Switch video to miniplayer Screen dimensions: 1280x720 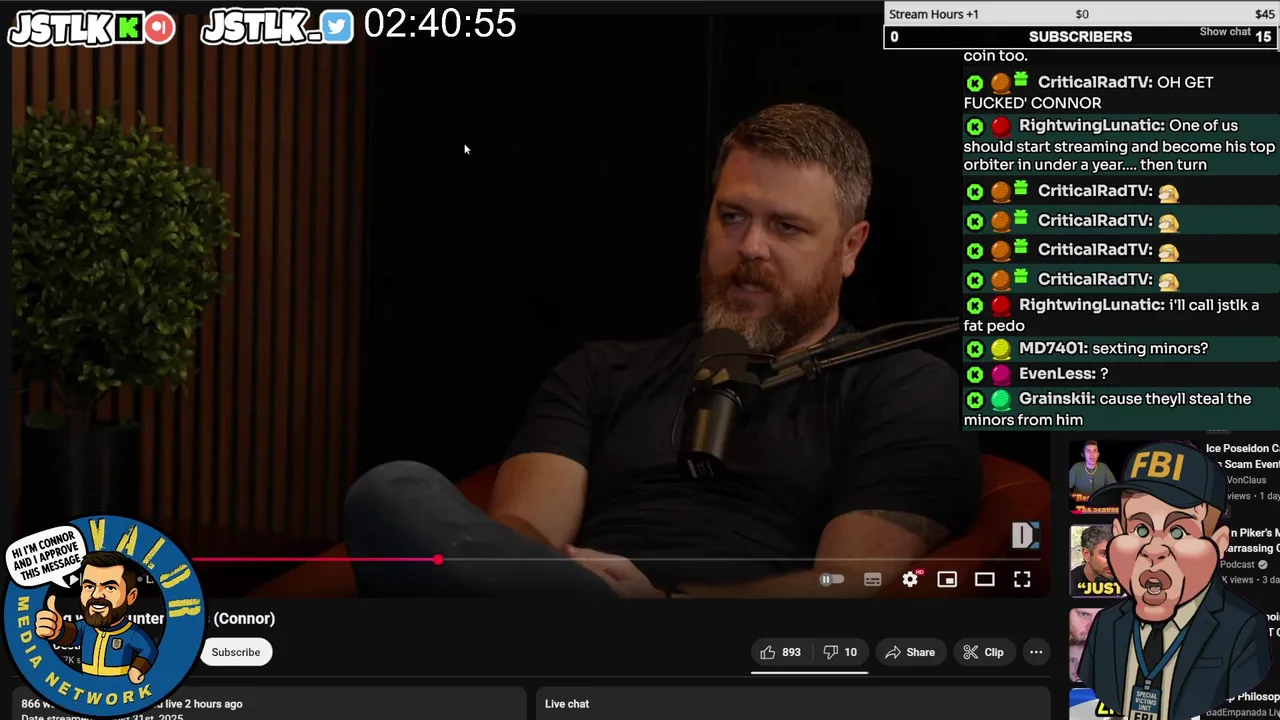pos(947,579)
